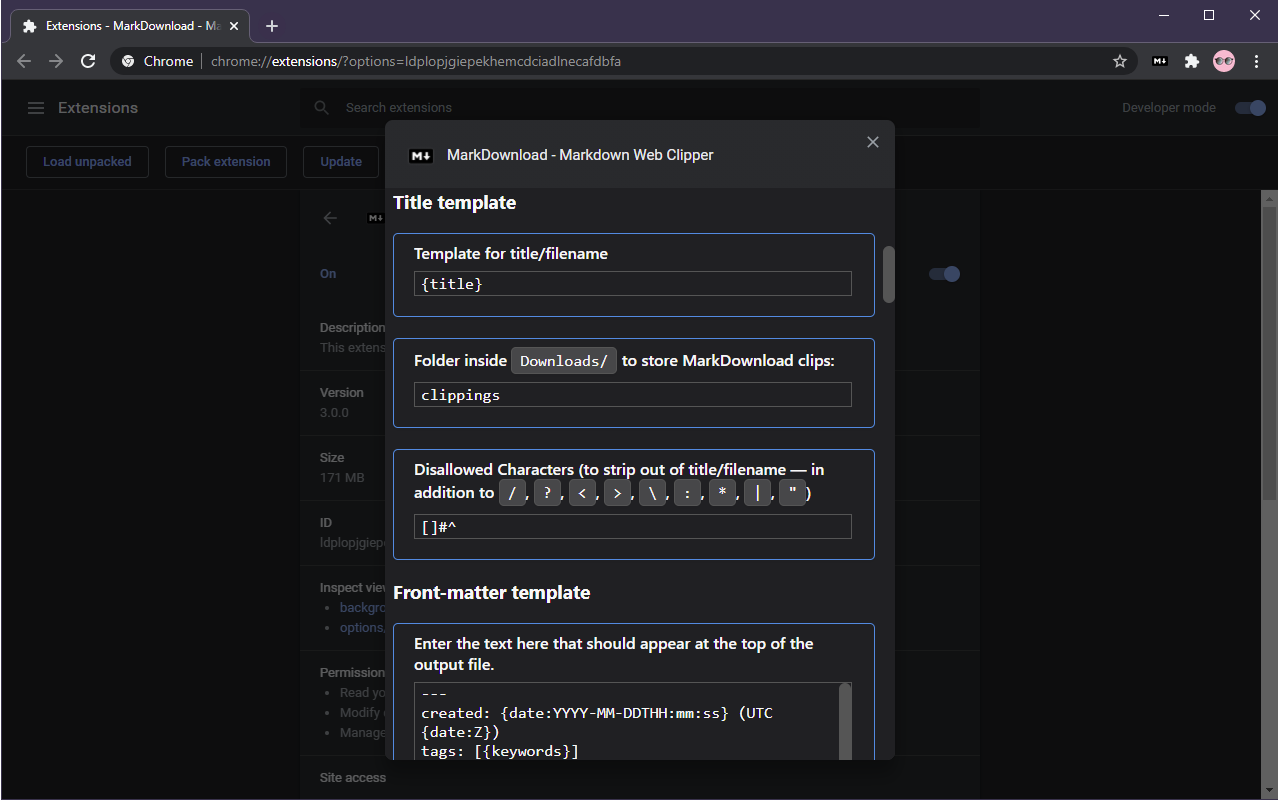Click the MarkDownload M+ icon in browser toolbar

click(1159, 61)
